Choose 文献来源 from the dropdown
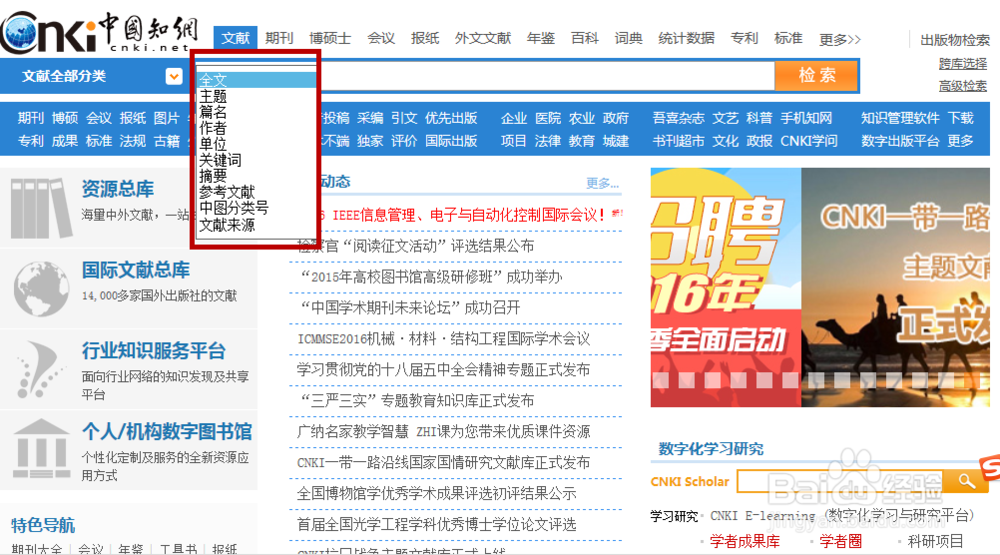Viewport: 1000px width, 555px height. (227, 225)
